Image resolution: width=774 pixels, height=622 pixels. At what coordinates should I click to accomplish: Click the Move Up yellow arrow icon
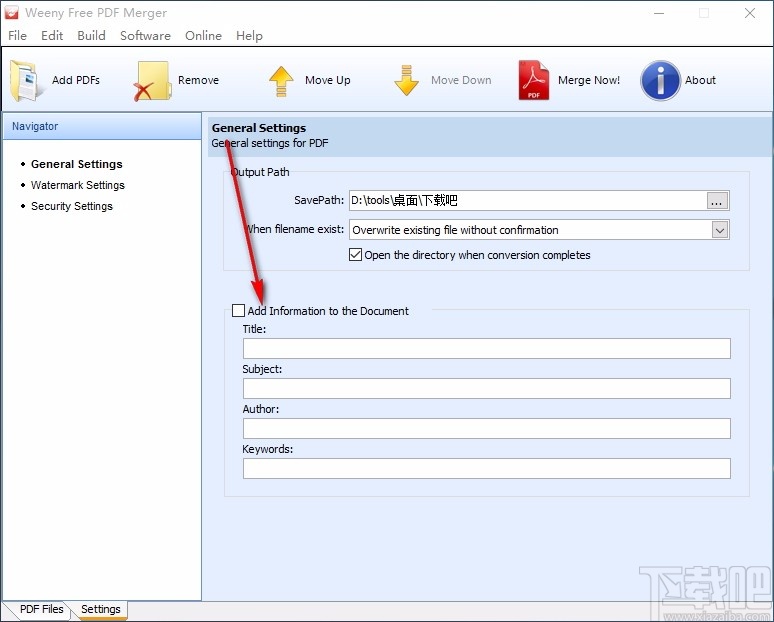281,81
